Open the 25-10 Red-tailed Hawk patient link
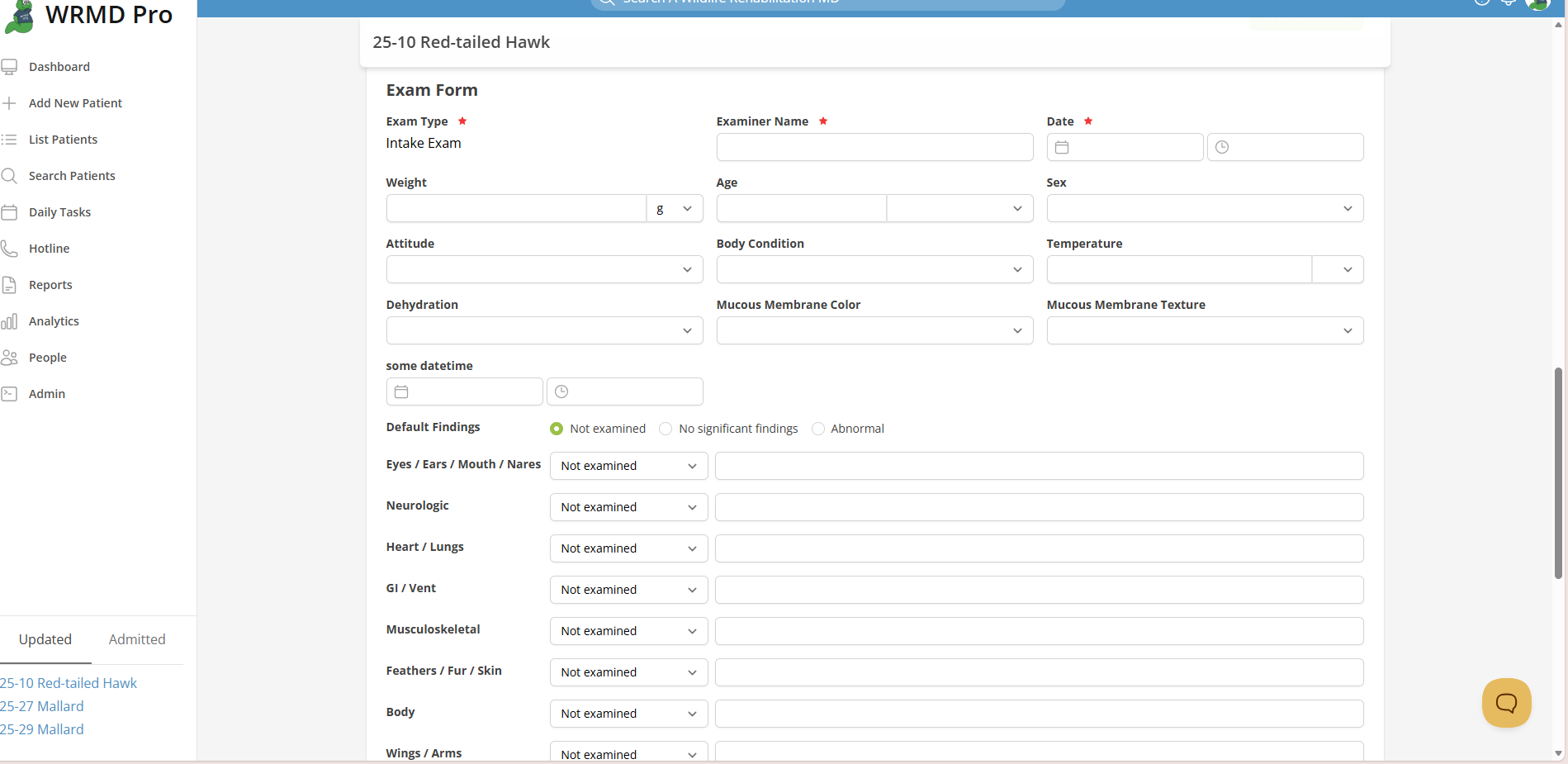The height and width of the screenshot is (764, 1568). click(69, 683)
